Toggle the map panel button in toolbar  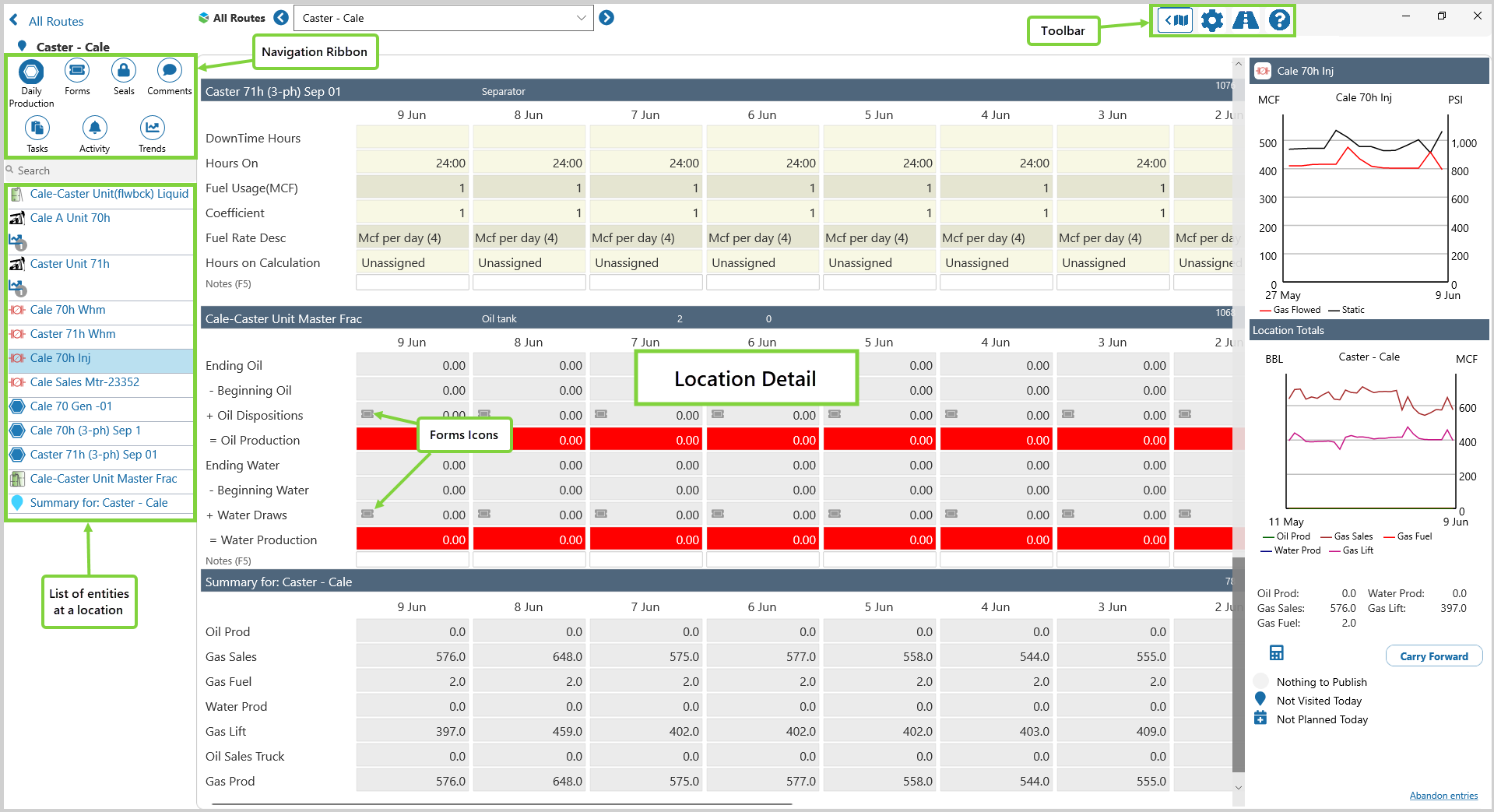tap(1176, 20)
